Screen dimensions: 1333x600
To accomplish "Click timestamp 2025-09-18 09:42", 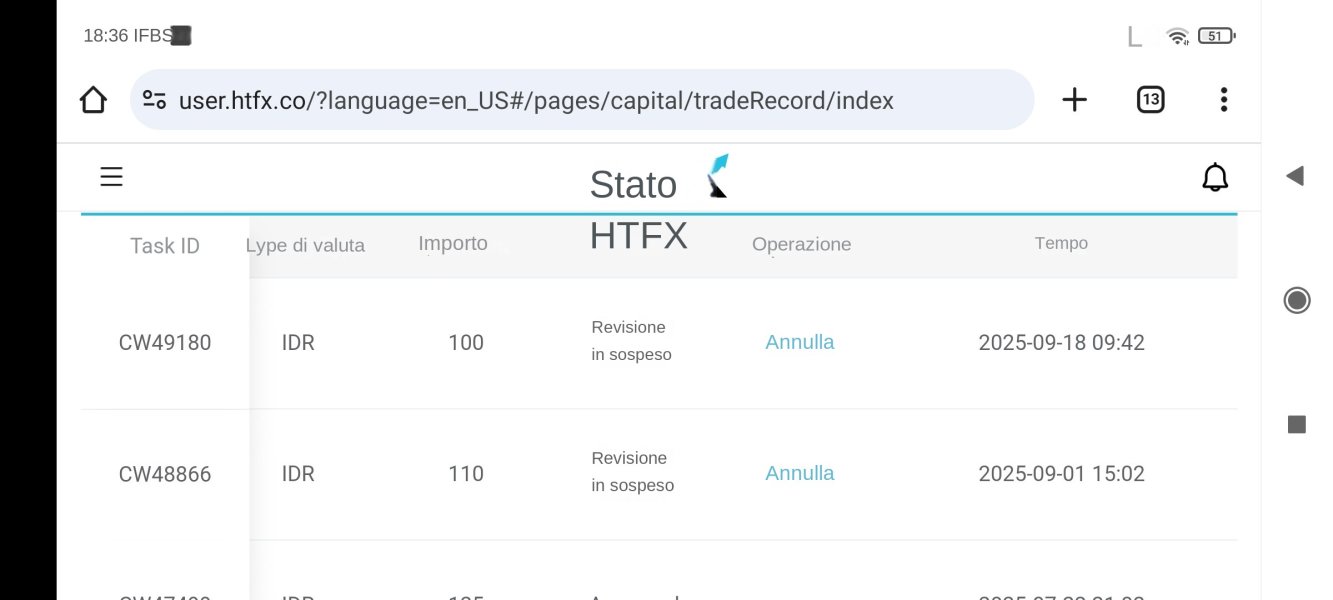I will (x=1061, y=343).
